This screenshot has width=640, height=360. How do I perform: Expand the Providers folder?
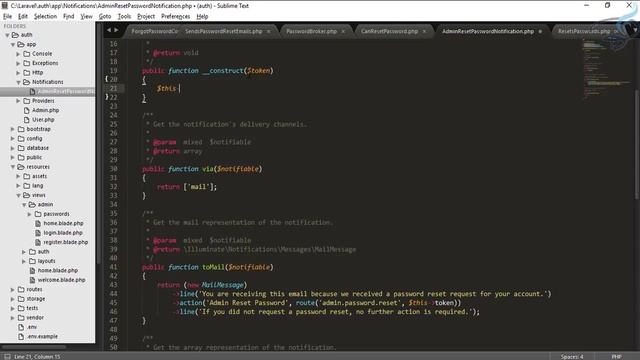click(18, 101)
